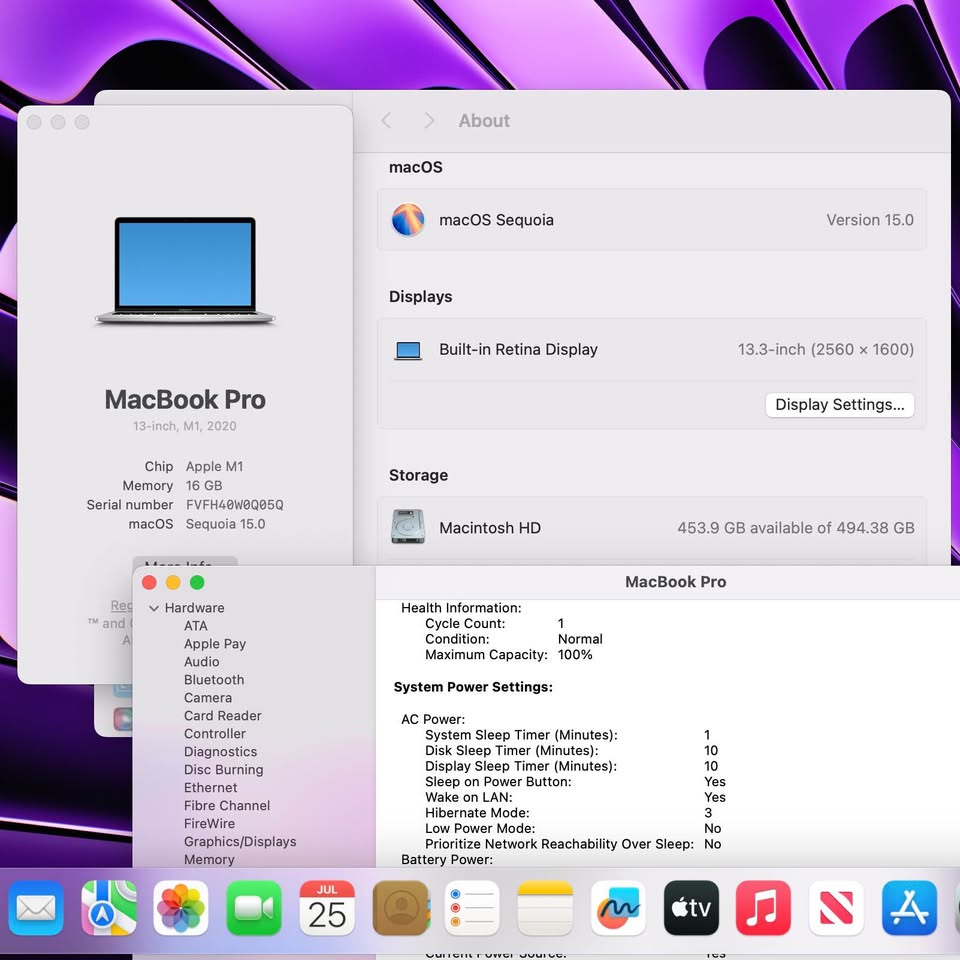Screen dimensions: 960x960
Task: Click 453.9 GB available of 494.38 GB
Action: 796,528
